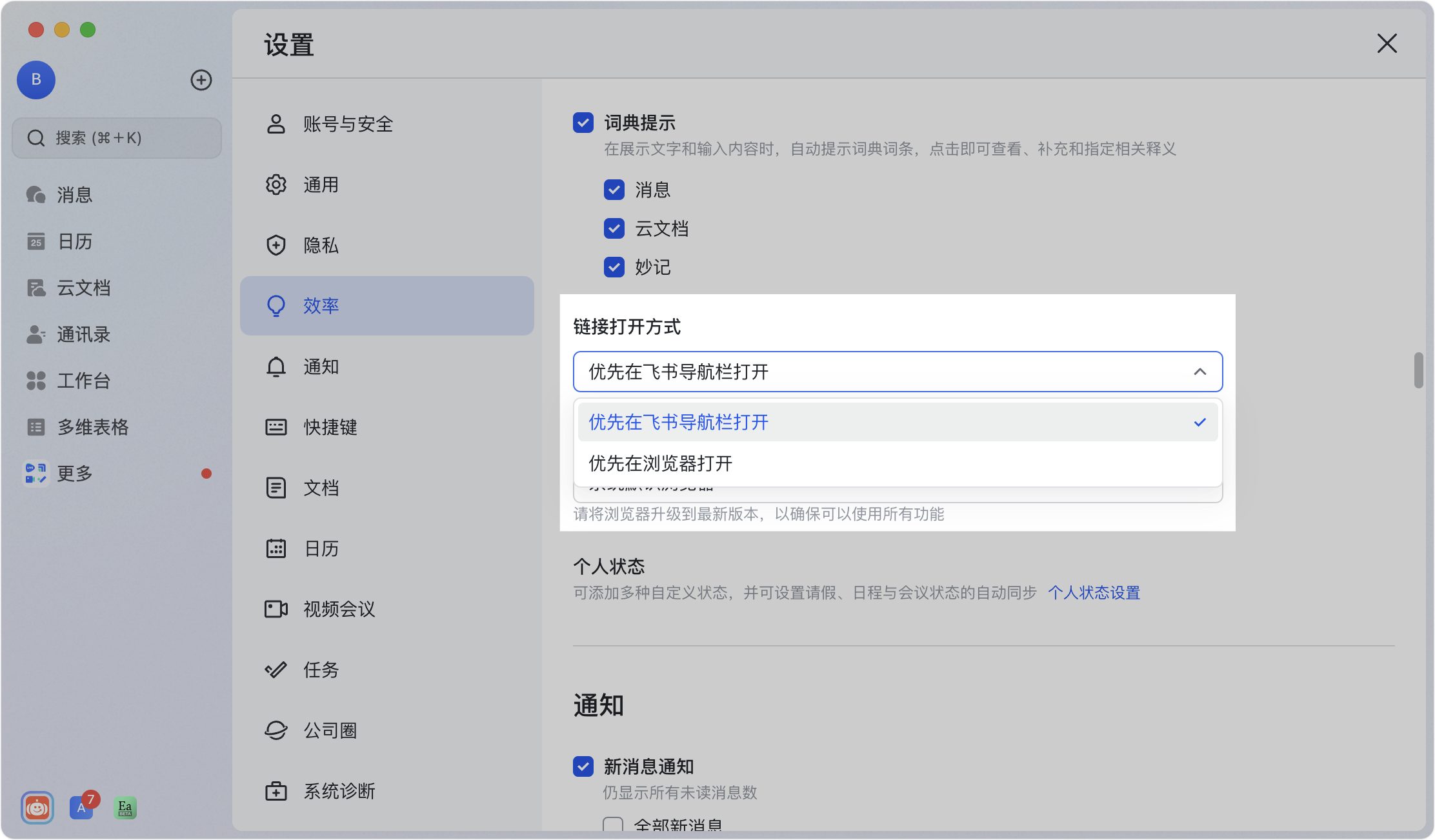Choose 优先在浏览器打开 option
The width and height of the screenshot is (1435, 840).
pos(898,463)
